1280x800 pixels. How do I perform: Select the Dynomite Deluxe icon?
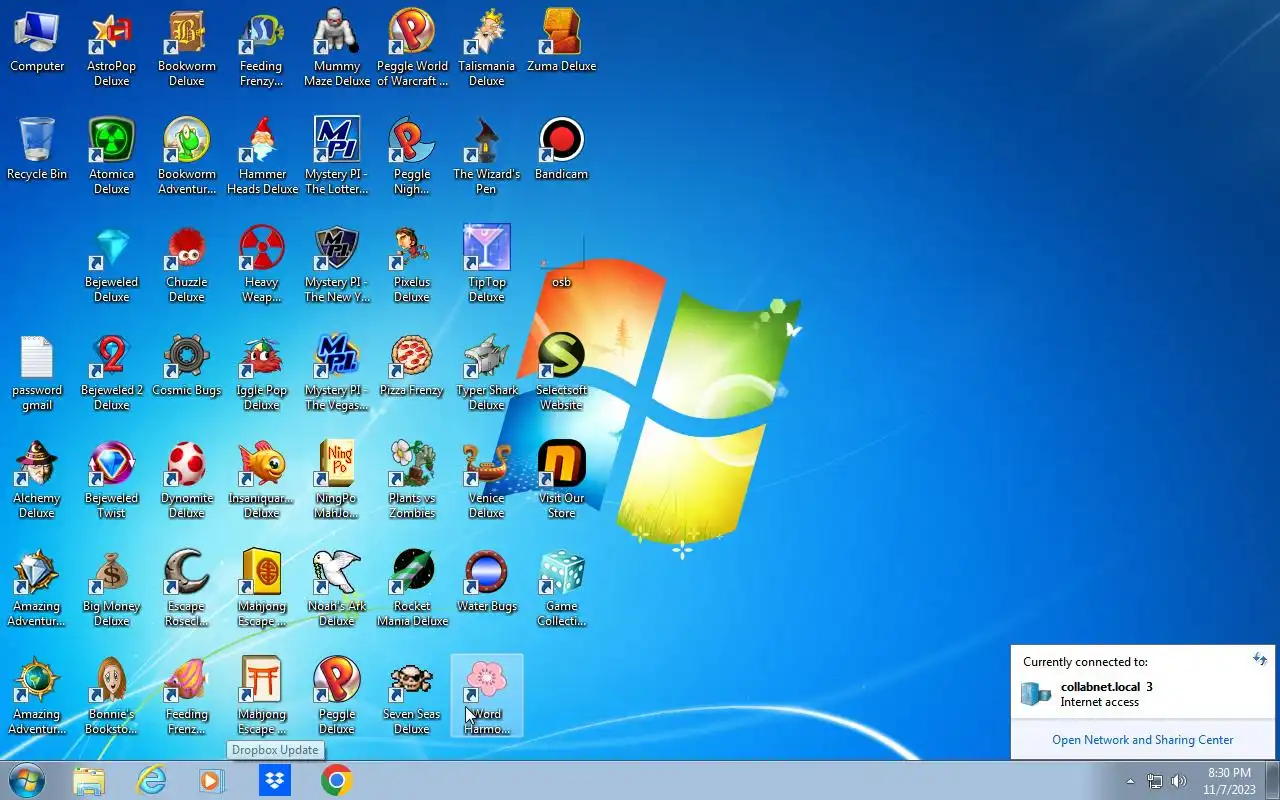(186, 480)
